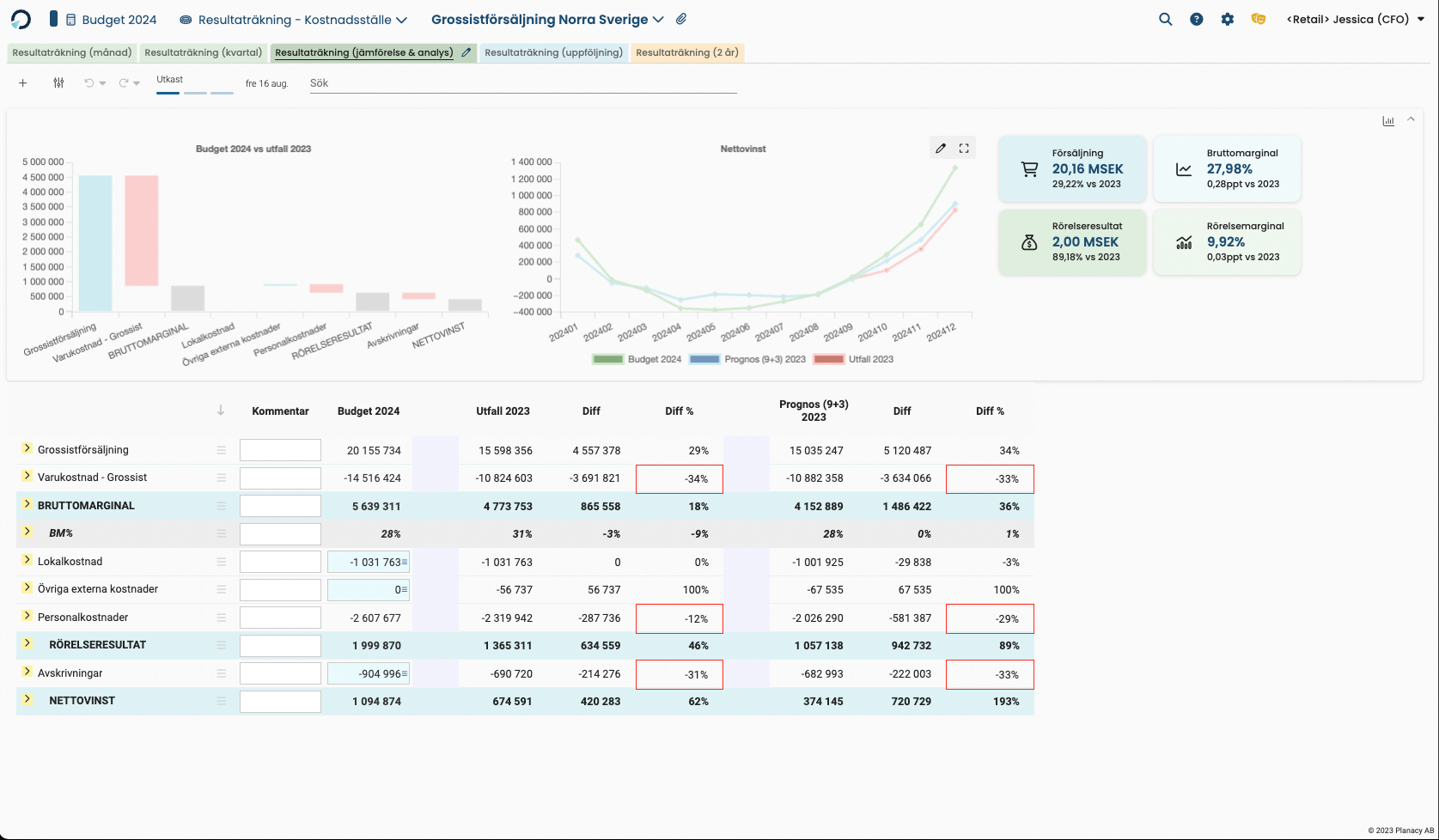Click cell menu icon in Avskrivningar budget cell
Image resolution: width=1439 pixels, height=840 pixels.
(x=405, y=673)
